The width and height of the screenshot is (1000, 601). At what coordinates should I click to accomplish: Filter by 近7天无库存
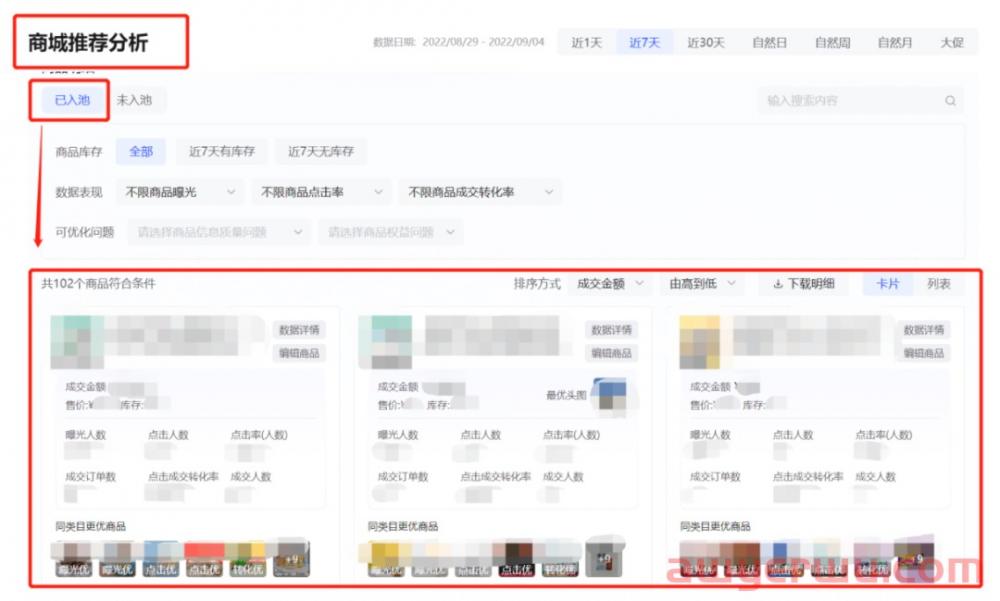point(321,152)
